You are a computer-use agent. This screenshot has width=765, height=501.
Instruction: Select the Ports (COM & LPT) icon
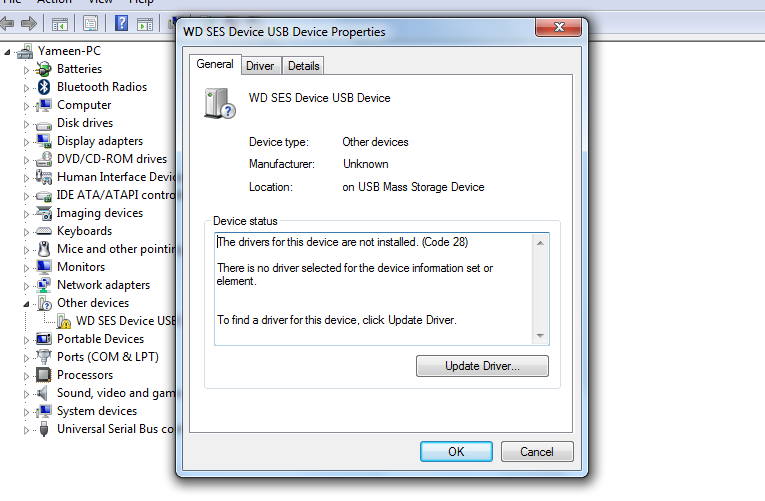(44, 357)
